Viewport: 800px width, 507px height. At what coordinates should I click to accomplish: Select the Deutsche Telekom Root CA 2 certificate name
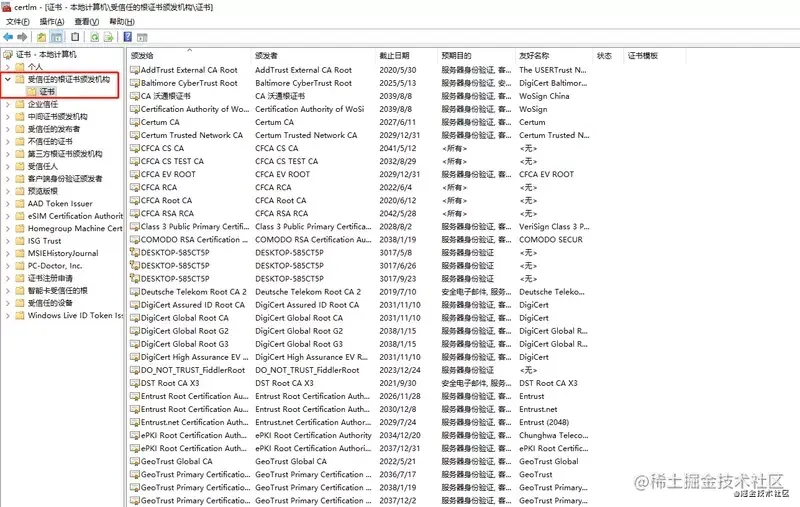pos(194,292)
